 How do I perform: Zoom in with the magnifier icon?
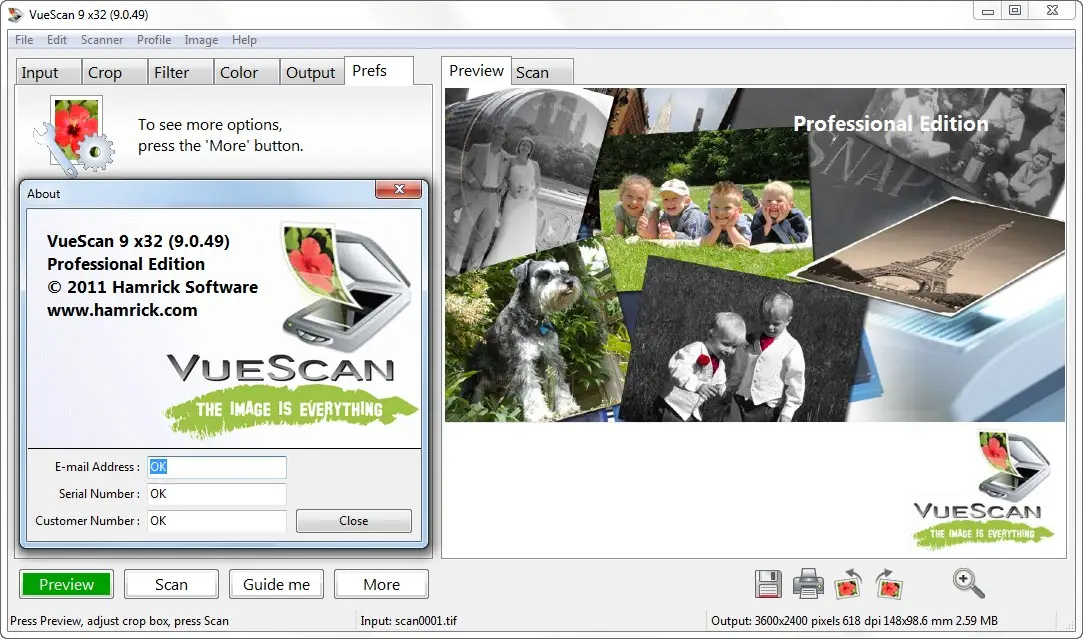click(968, 583)
